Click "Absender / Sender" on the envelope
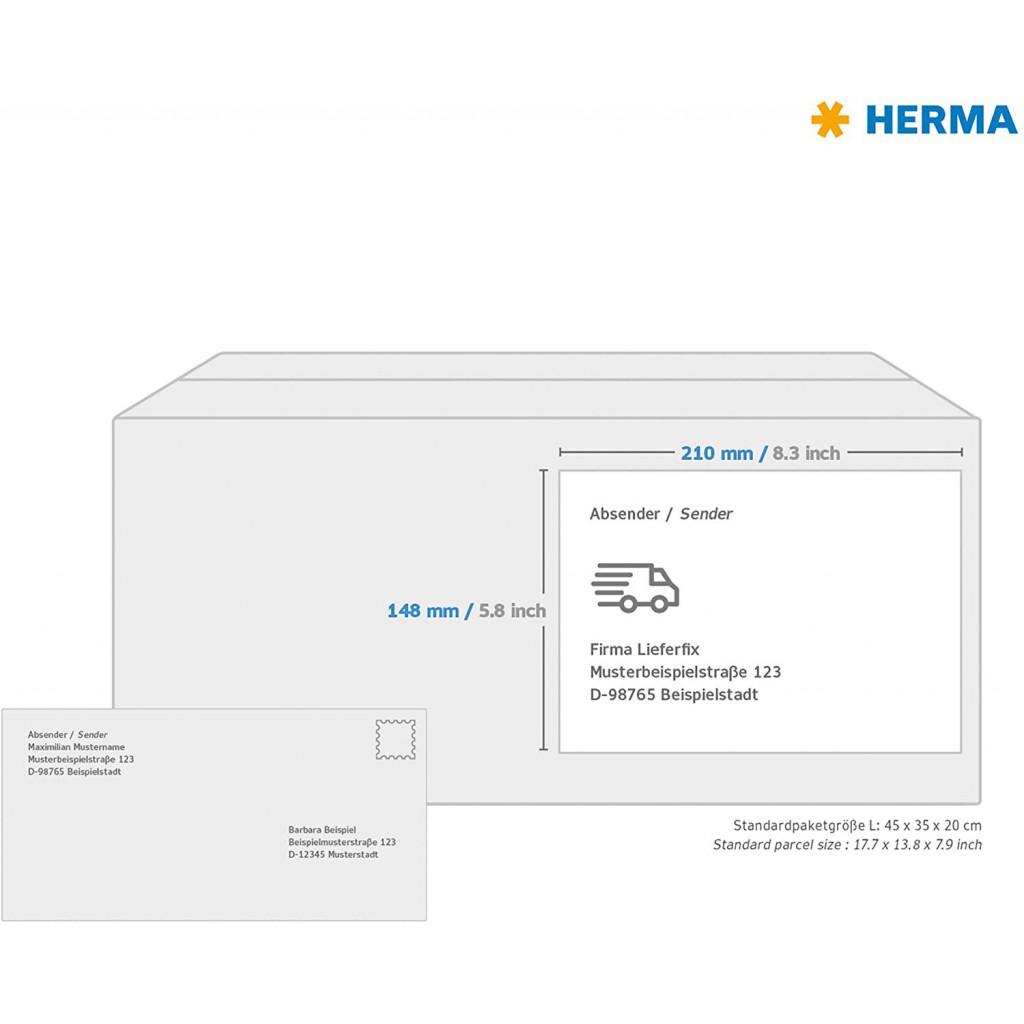 pyautogui.click(x=67, y=735)
